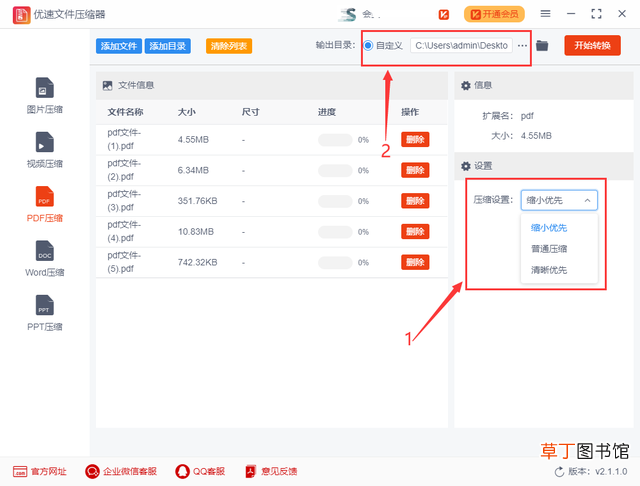Open output folder icon

click(542, 45)
